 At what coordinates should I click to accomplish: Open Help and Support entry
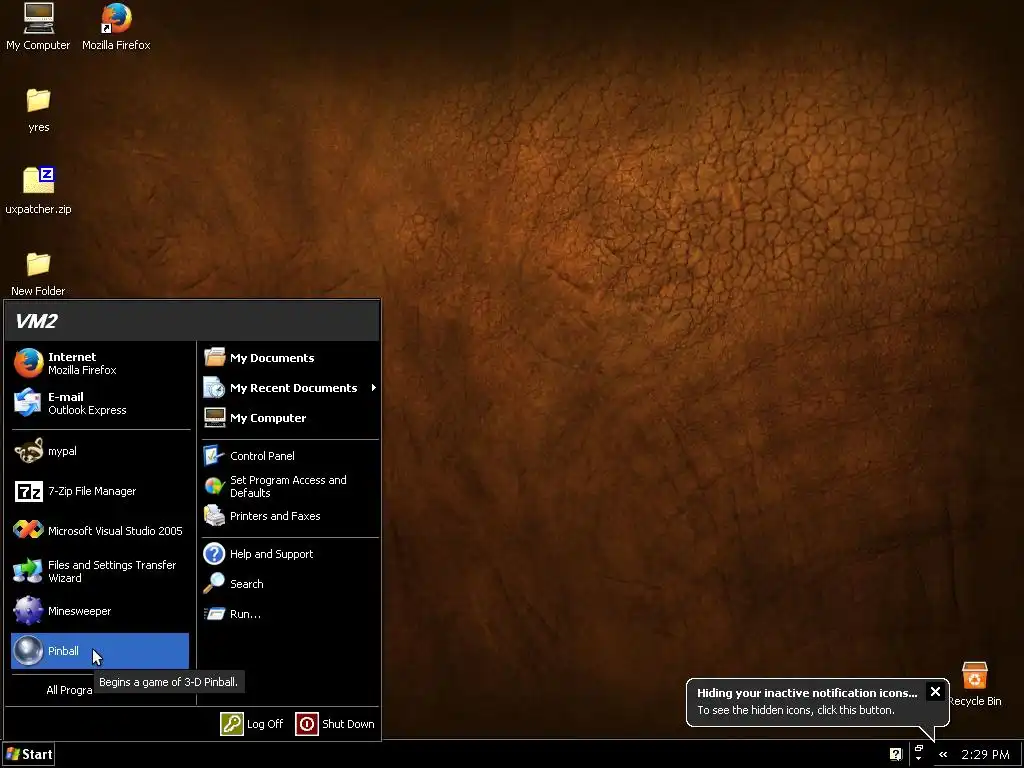290,554
